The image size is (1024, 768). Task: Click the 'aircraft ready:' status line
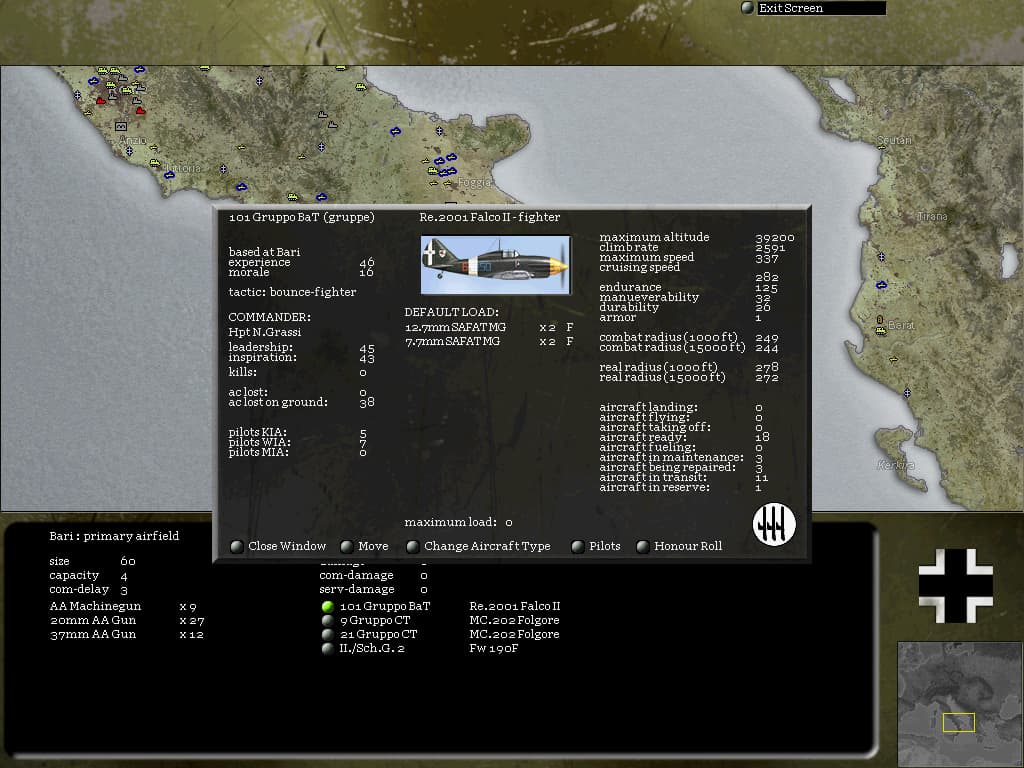[x=684, y=437]
